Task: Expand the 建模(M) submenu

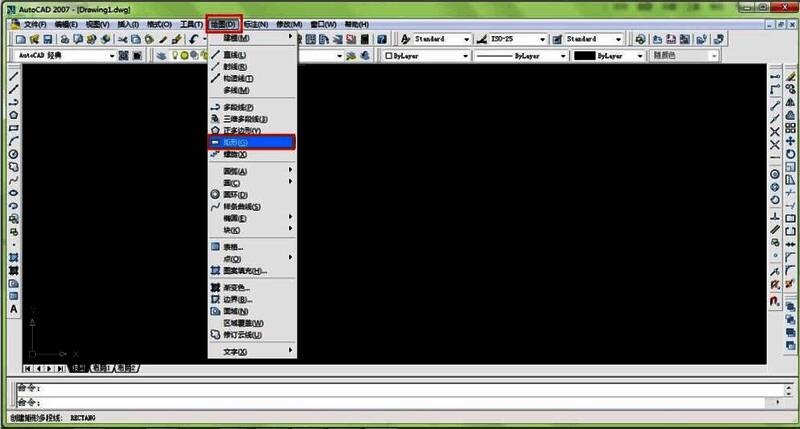Action: 250,38
